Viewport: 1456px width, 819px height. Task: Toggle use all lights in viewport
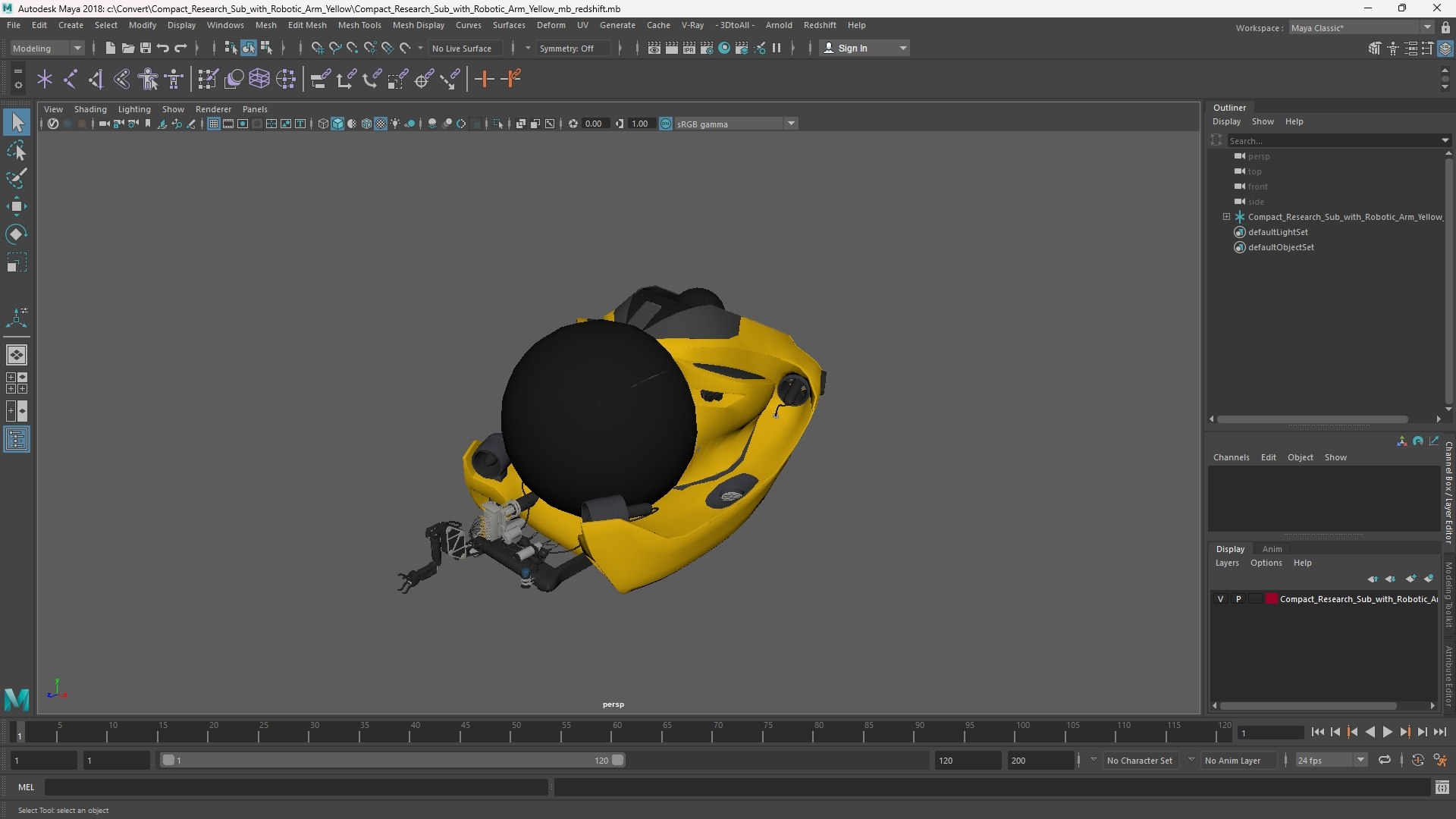(395, 124)
